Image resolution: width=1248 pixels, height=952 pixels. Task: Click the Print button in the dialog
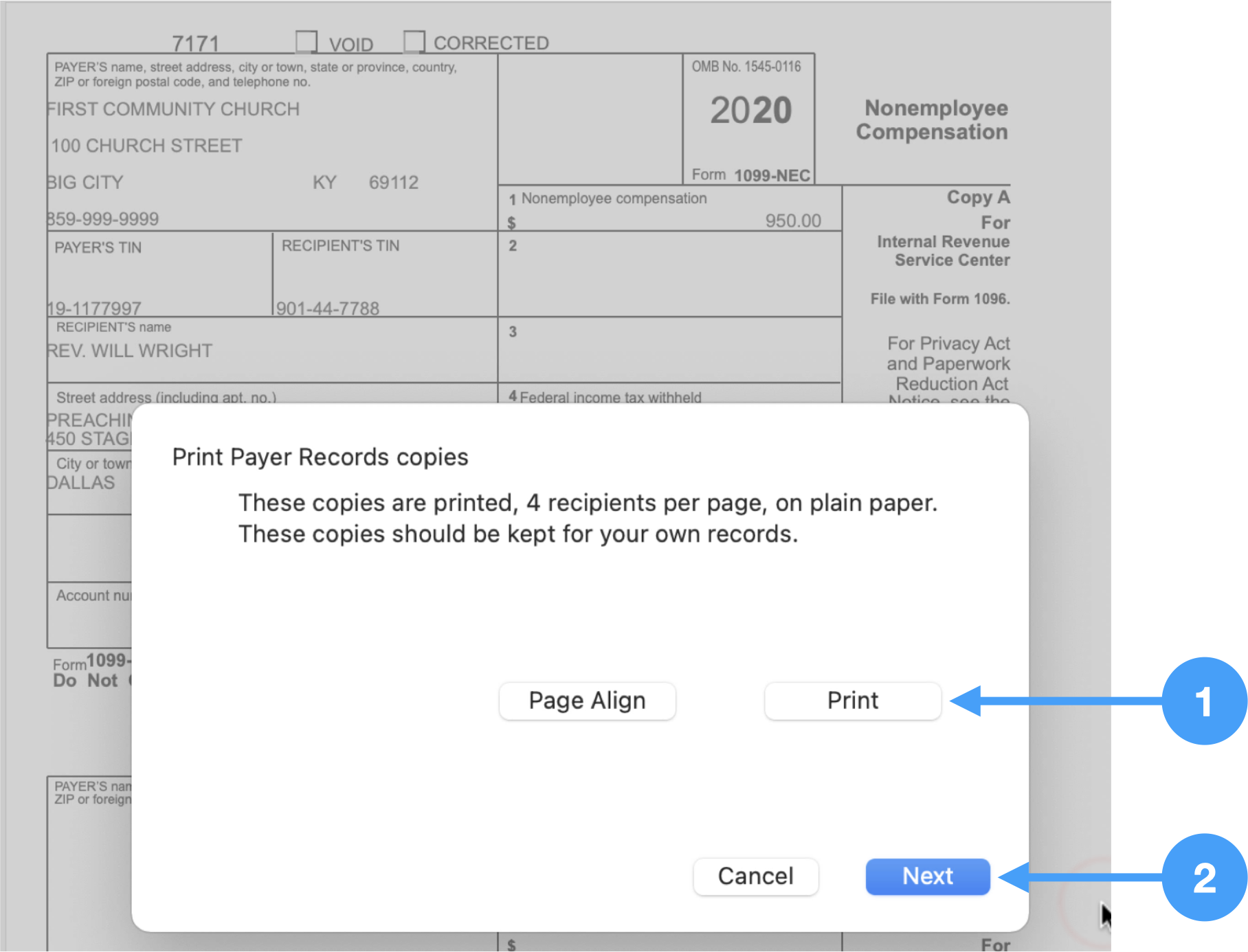tap(852, 701)
